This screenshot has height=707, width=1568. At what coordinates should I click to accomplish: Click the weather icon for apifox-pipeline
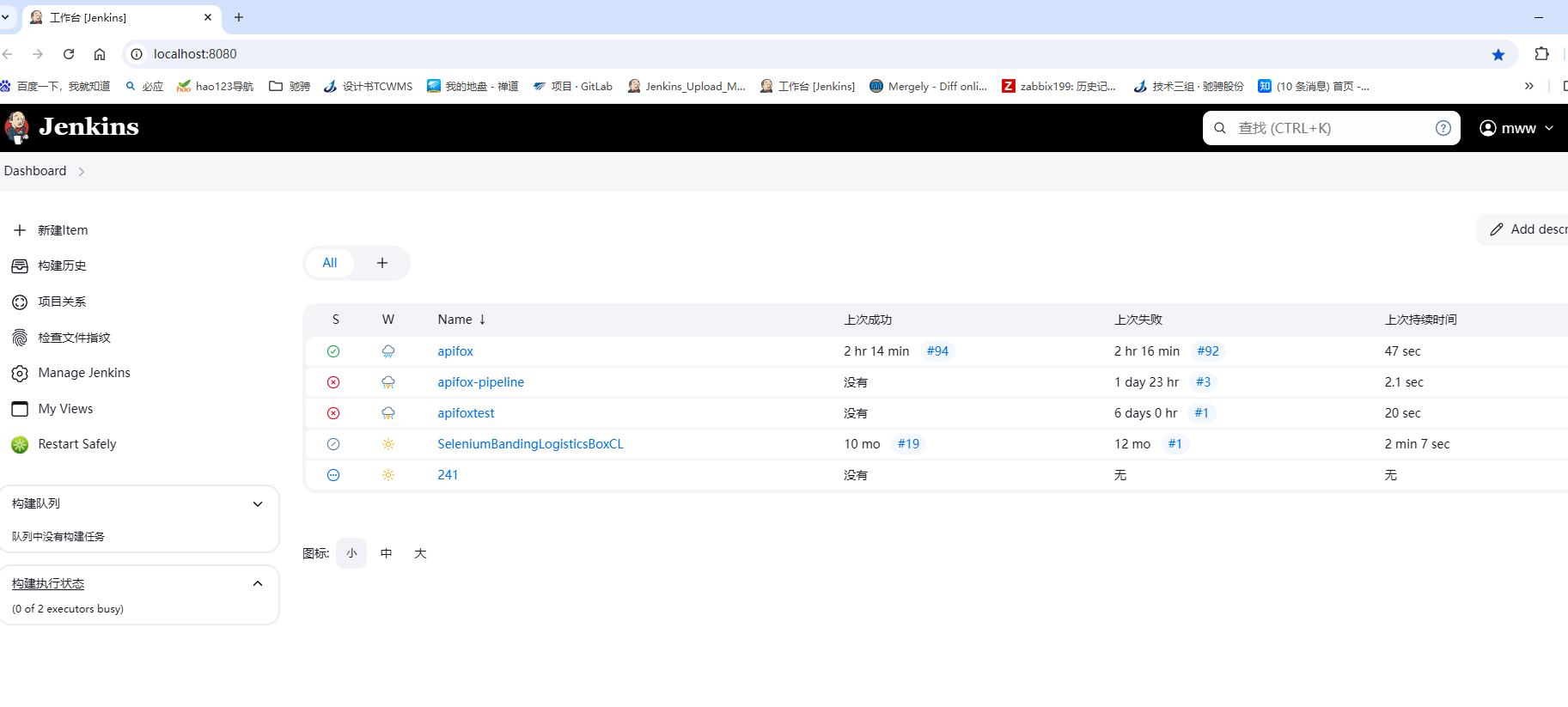[x=388, y=382]
